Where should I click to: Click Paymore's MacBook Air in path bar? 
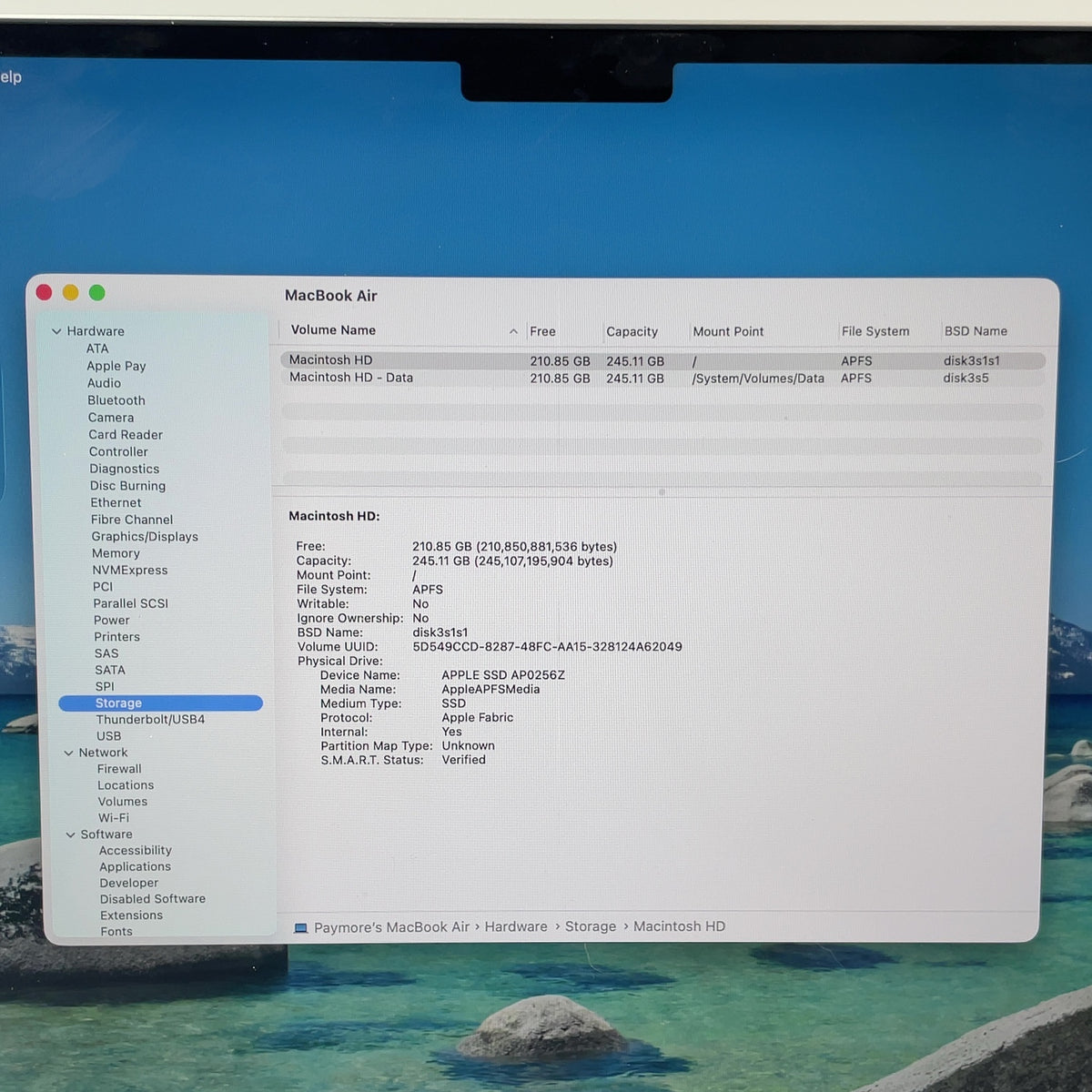click(x=391, y=927)
